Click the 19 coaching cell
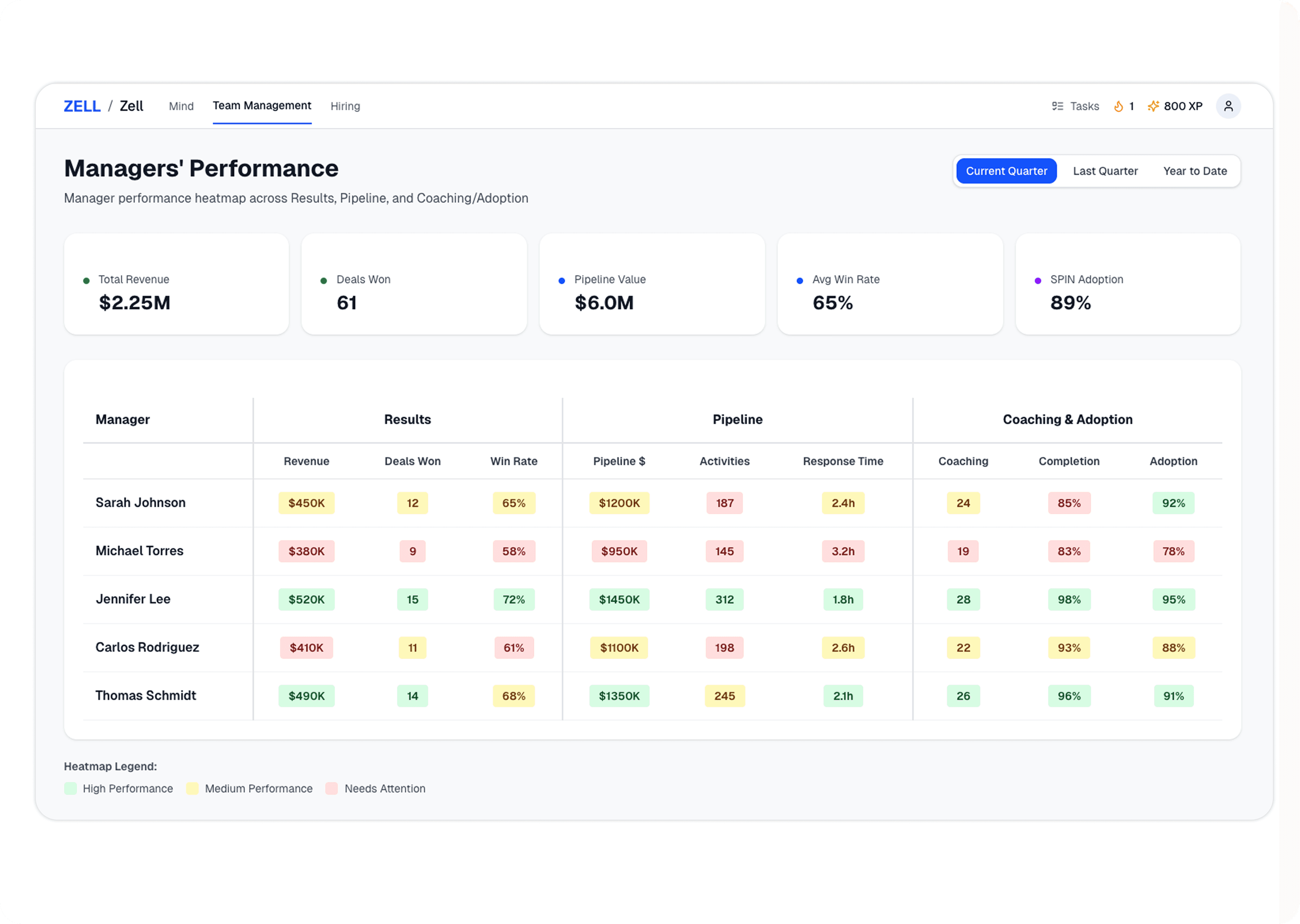1300x924 pixels. [963, 552]
